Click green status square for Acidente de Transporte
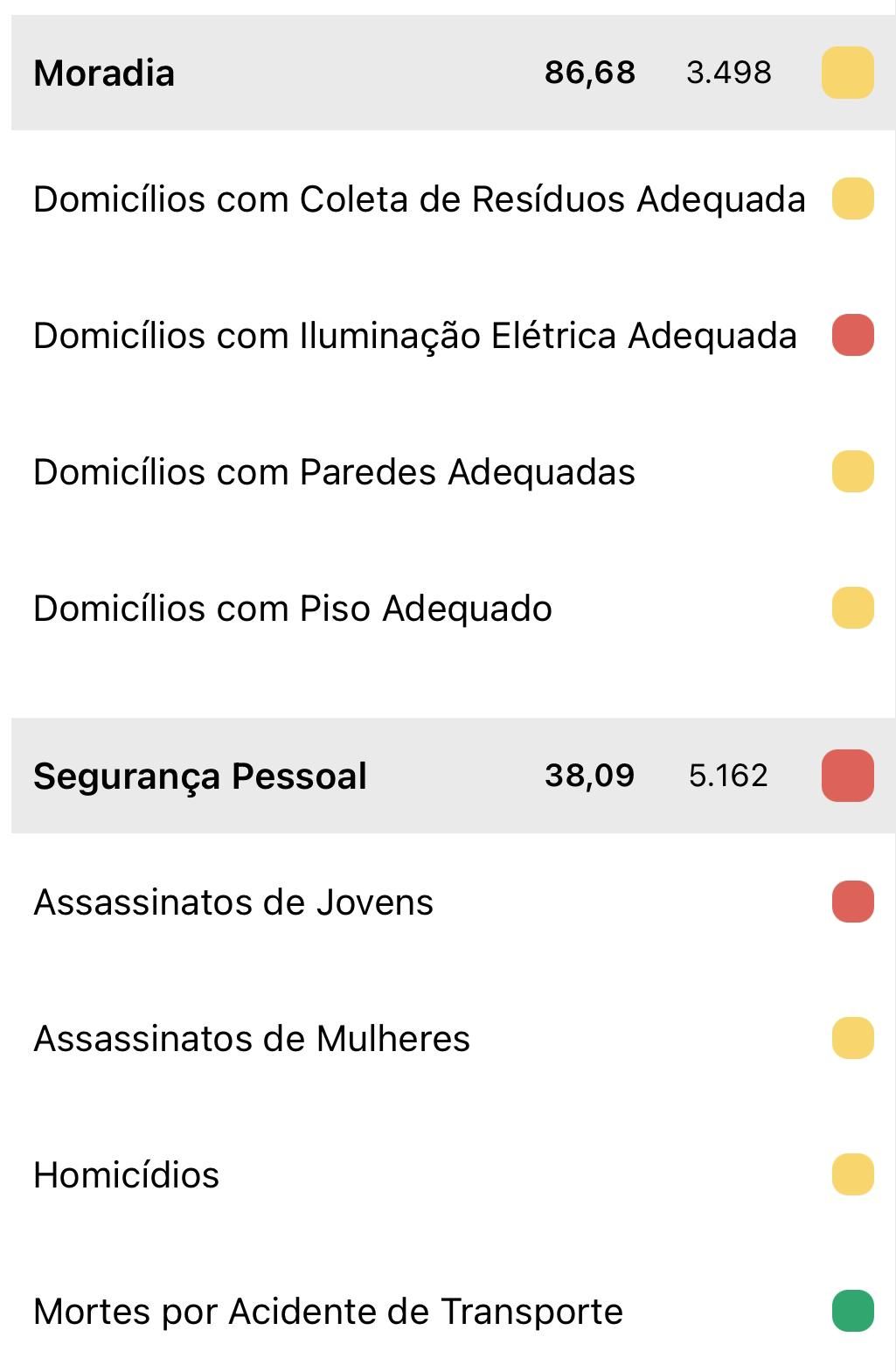 pyautogui.click(x=852, y=1311)
